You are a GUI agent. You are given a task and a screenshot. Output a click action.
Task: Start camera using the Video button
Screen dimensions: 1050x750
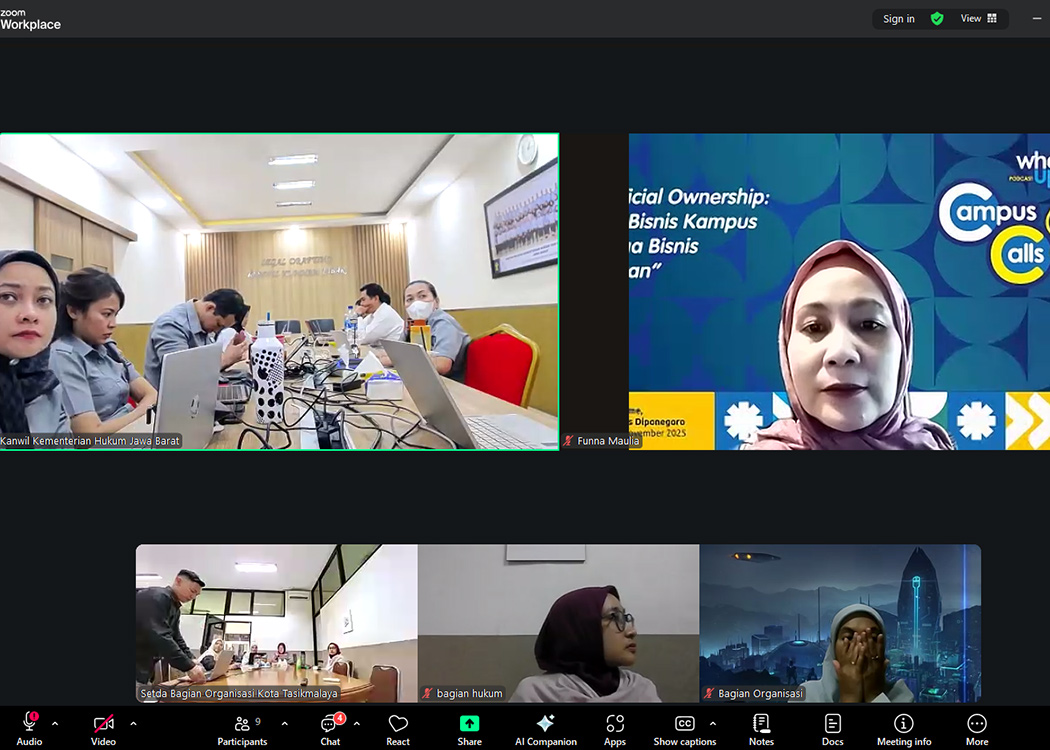tap(103, 727)
